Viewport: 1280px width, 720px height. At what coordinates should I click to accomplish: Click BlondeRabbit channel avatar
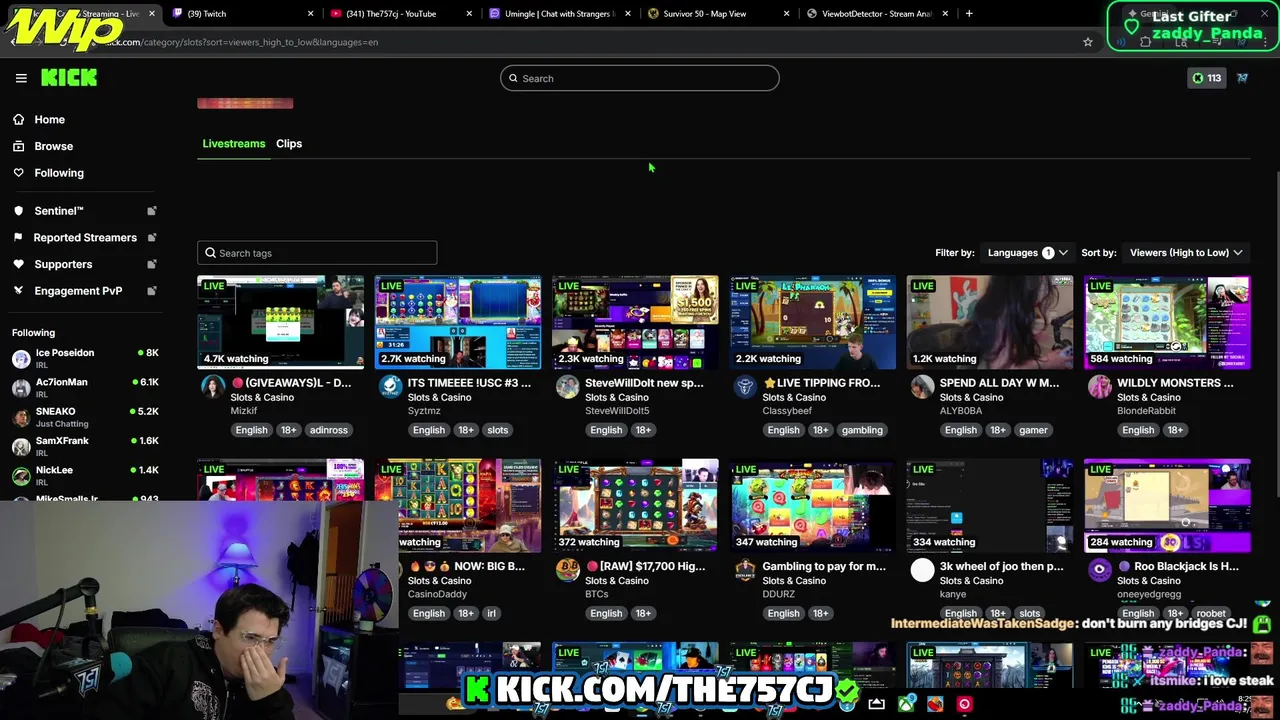(x=1100, y=387)
